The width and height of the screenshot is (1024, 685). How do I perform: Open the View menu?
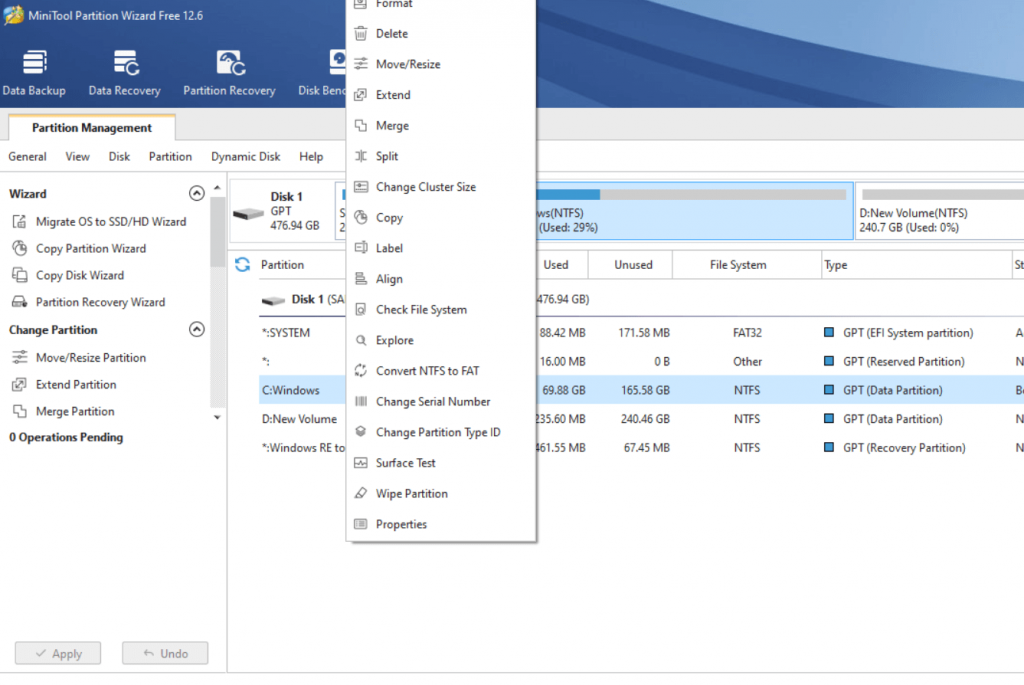[x=77, y=157]
